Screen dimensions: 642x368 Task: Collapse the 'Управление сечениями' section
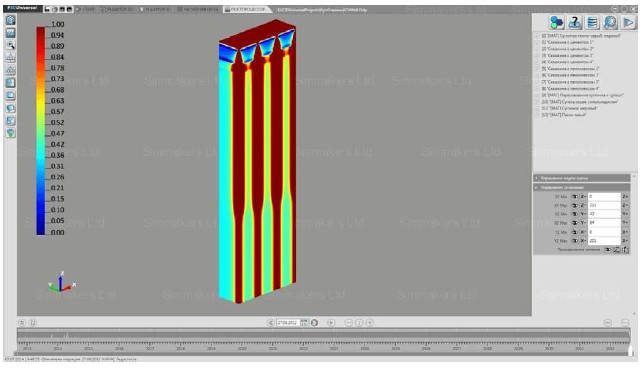pos(581,187)
